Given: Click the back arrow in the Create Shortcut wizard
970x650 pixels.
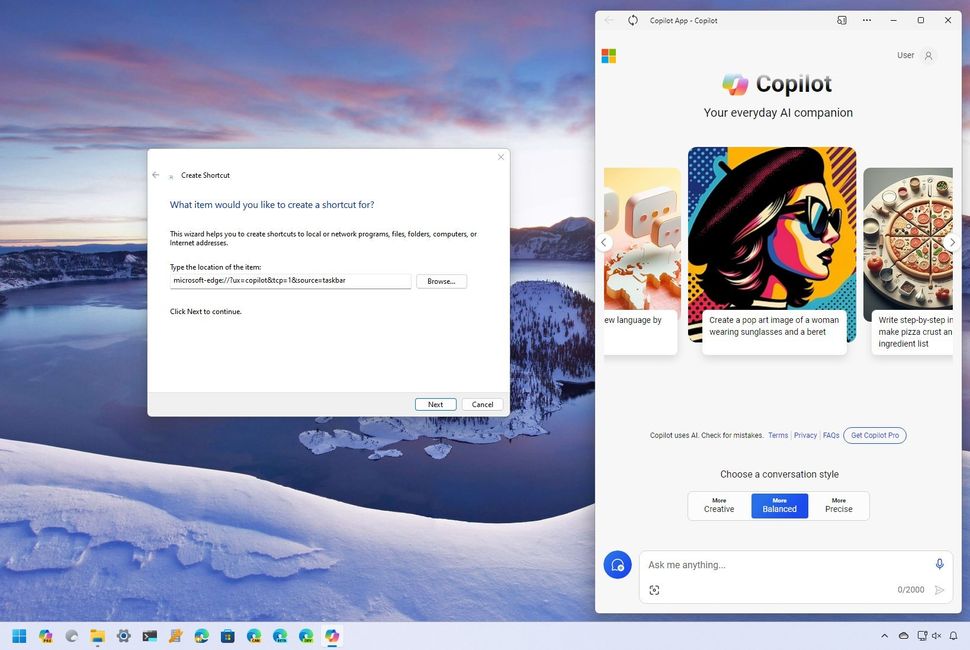Looking at the screenshot, I should pos(155,174).
